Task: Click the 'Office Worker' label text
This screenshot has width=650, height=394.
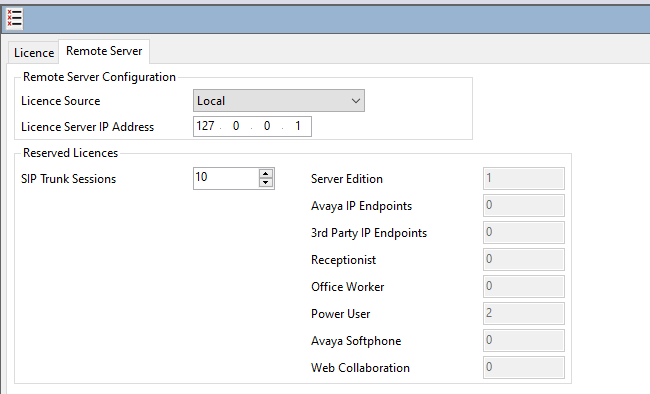Action: 348,287
